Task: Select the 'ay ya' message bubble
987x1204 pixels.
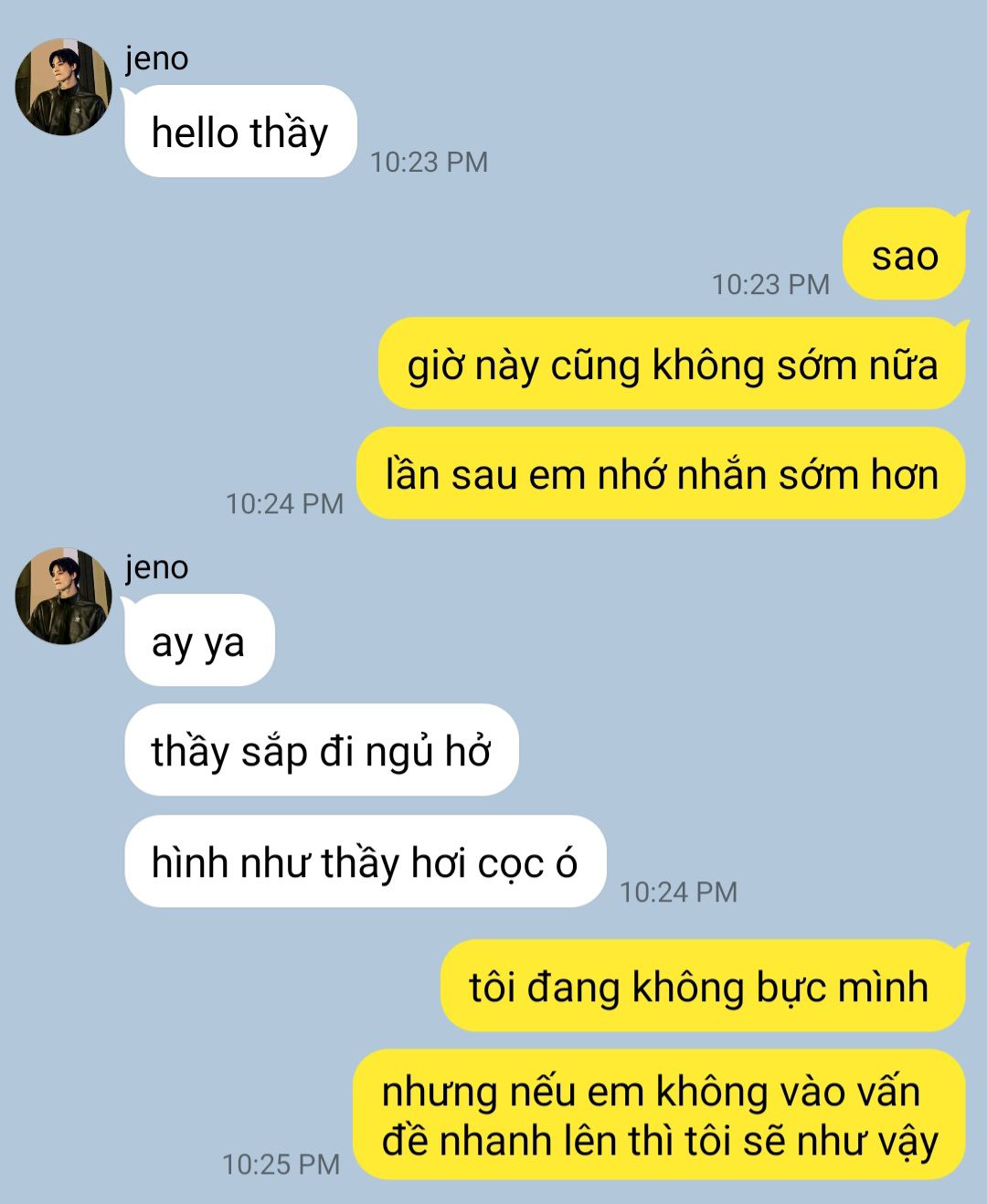Action: click(199, 640)
